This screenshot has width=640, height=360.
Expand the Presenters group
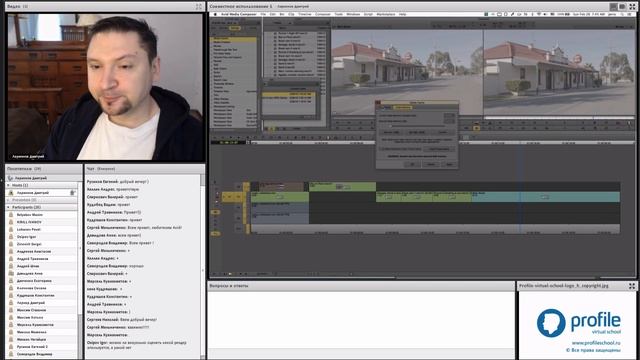click(x=8, y=200)
